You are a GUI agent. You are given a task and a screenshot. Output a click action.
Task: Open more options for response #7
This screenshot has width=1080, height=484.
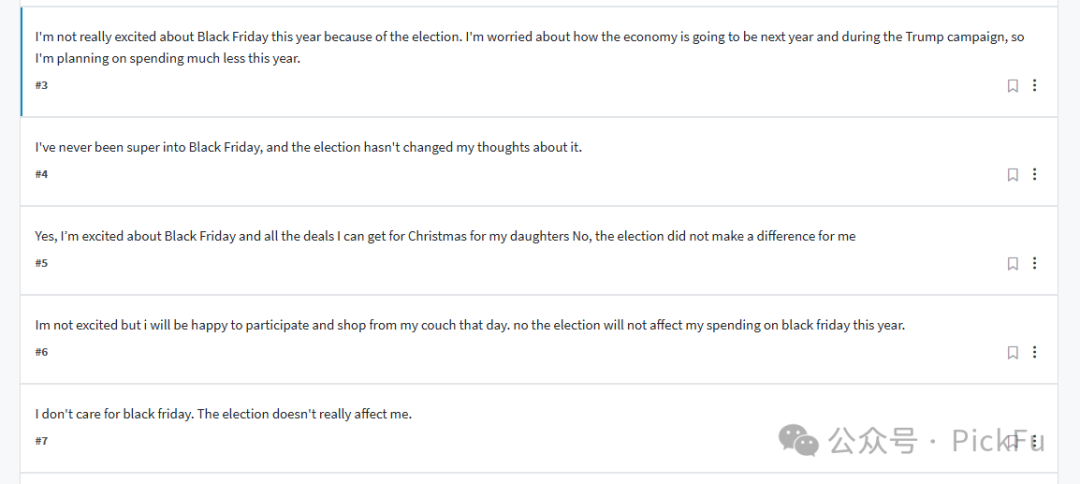(x=1034, y=441)
